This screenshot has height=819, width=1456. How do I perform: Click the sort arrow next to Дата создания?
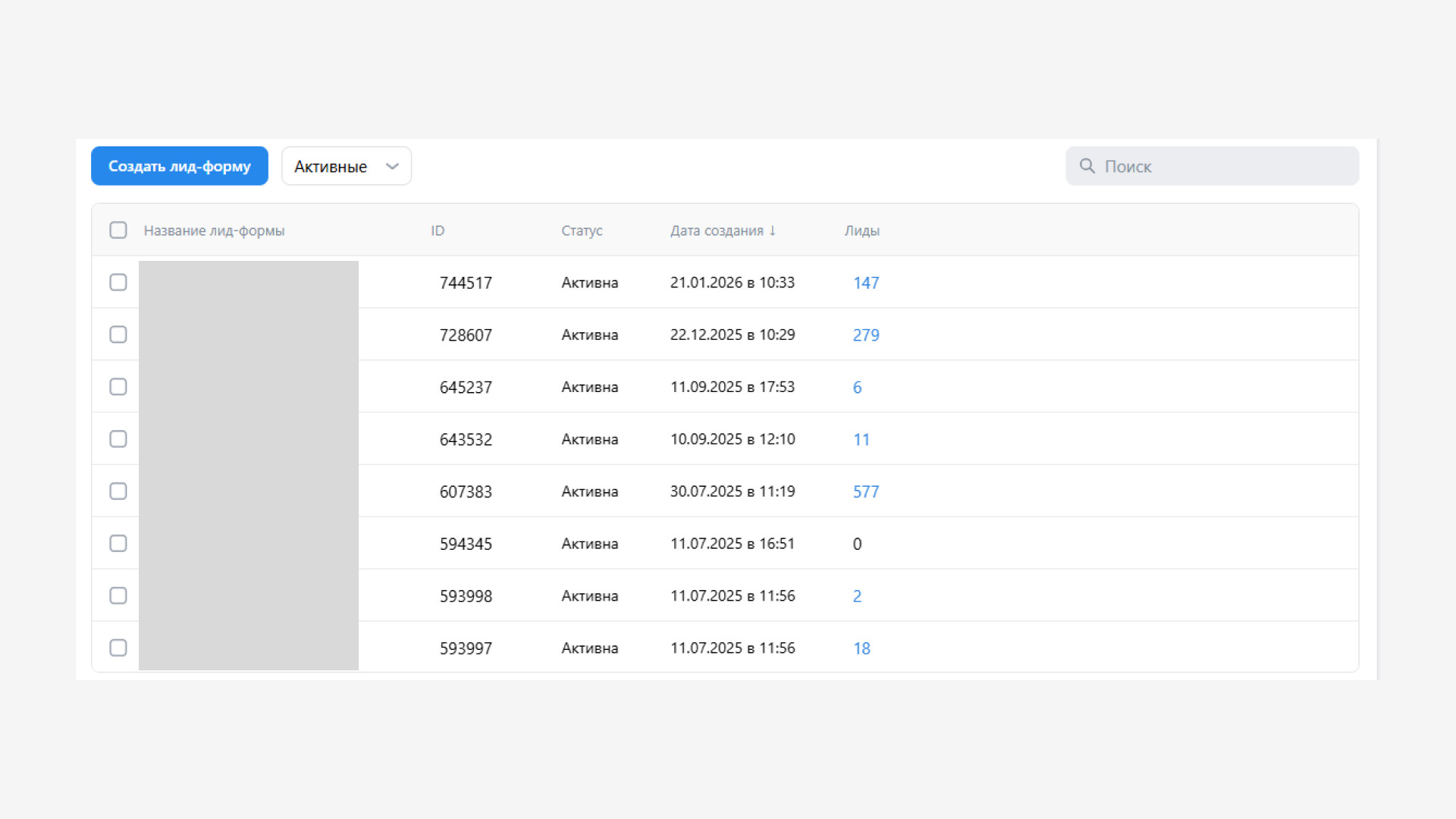click(773, 231)
